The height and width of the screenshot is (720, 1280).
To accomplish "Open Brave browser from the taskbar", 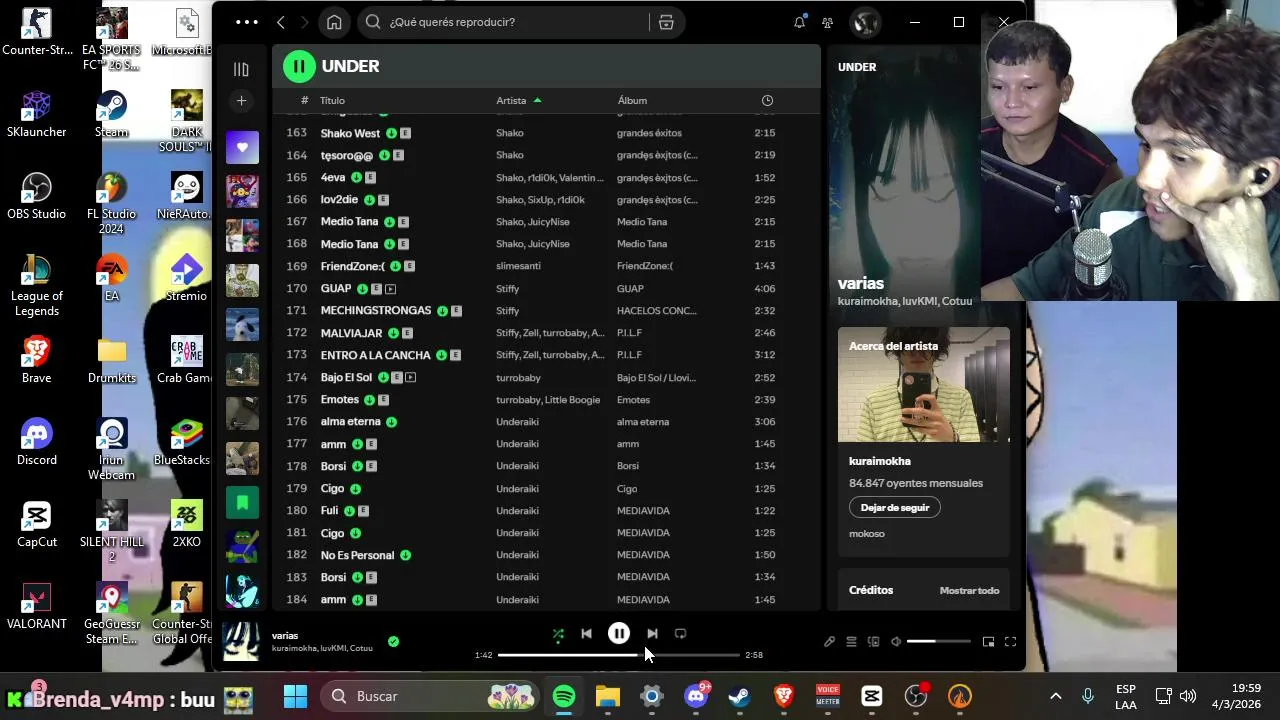I will 784,696.
